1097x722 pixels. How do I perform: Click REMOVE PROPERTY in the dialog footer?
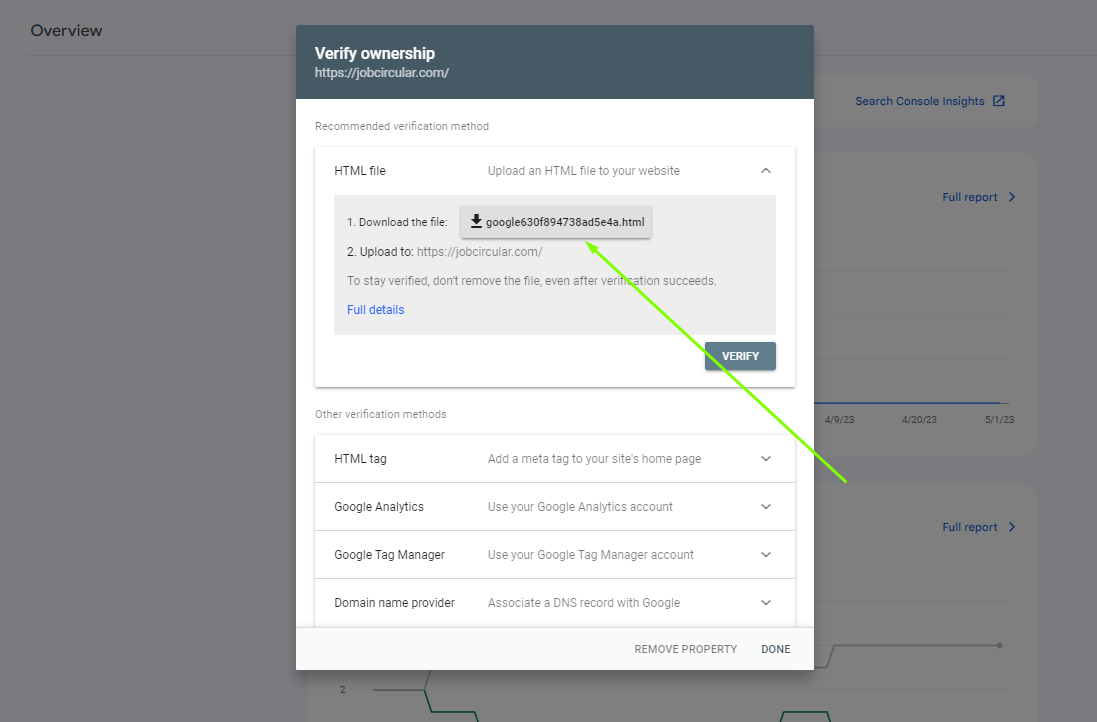(x=685, y=649)
